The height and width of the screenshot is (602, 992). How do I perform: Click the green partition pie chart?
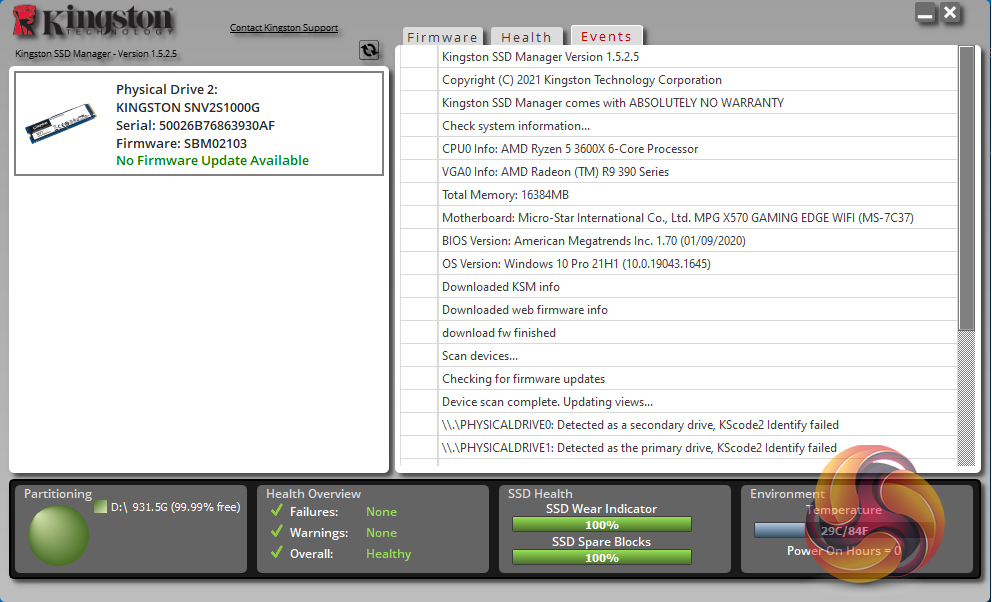click(58, 535)
